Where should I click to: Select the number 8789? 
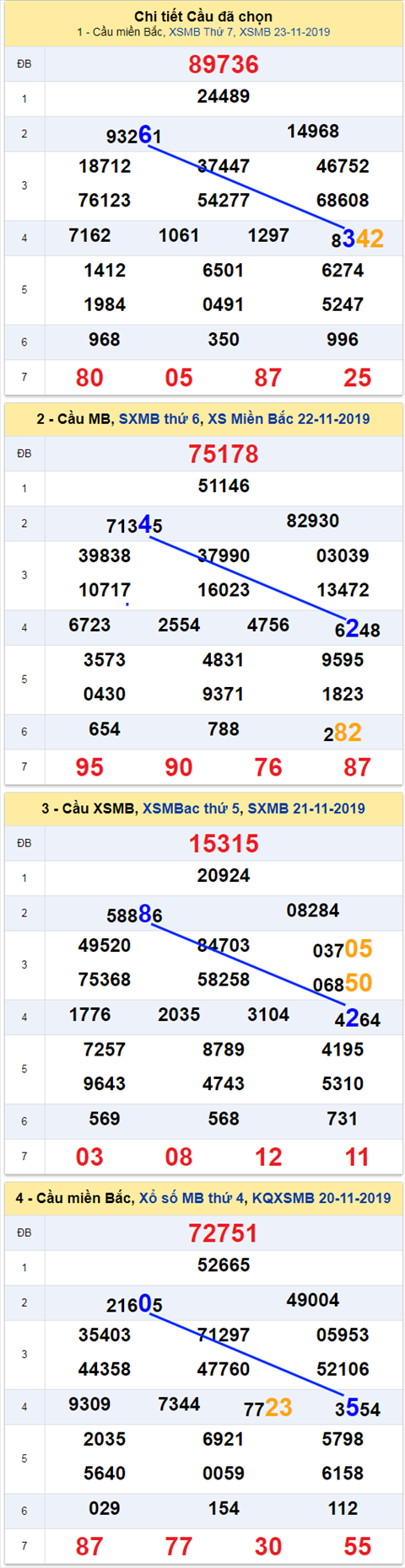point(224,1050)
